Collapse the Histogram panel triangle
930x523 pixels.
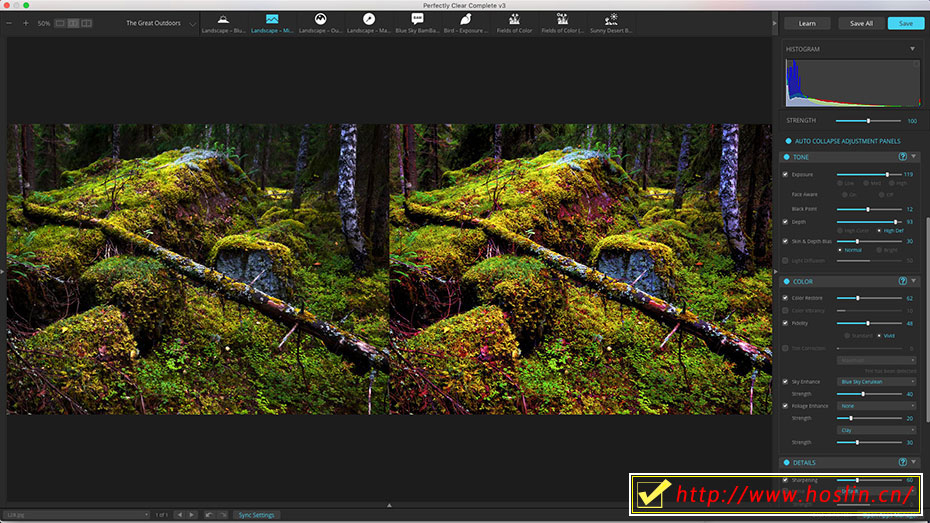click(912, 49)
